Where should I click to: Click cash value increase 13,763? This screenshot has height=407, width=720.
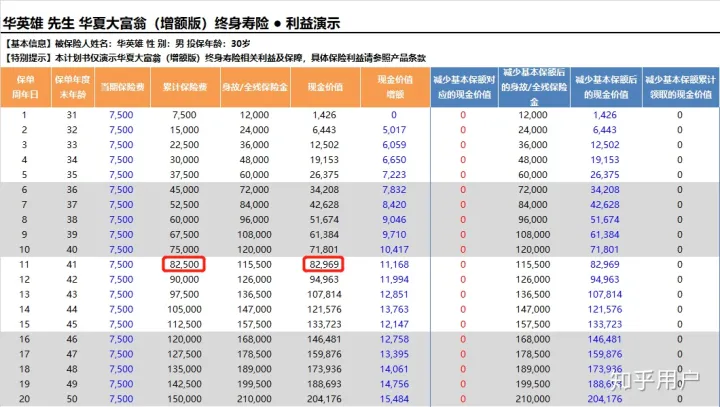(394, 310)
